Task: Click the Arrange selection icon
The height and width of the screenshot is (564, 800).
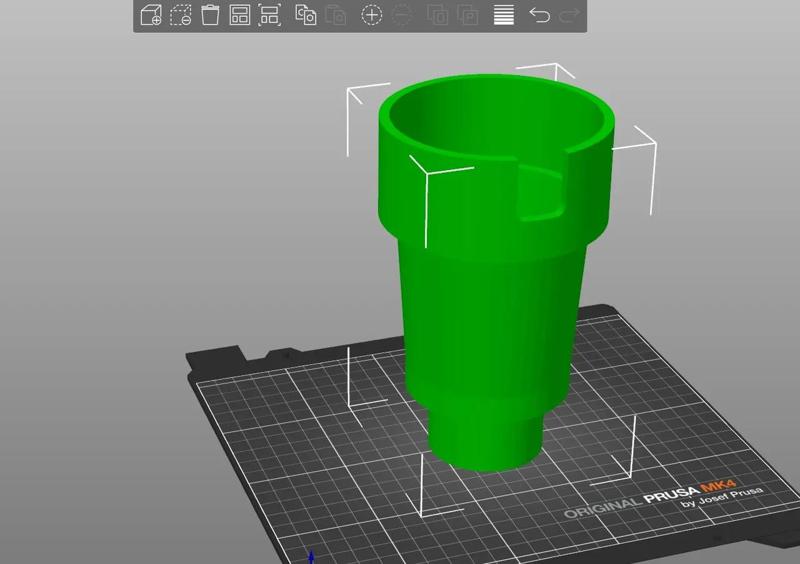Action: point(269,15)
